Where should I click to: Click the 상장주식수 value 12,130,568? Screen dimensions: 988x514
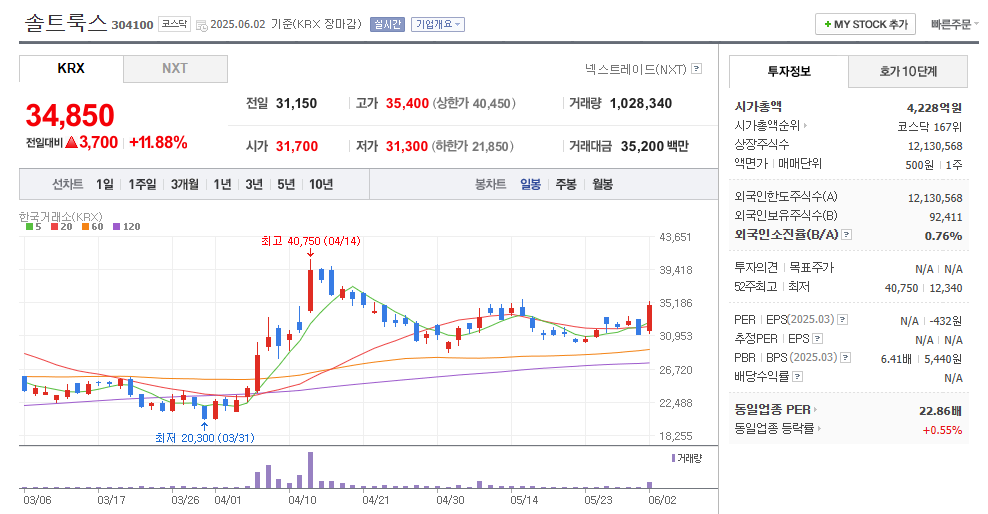[935, 146]
